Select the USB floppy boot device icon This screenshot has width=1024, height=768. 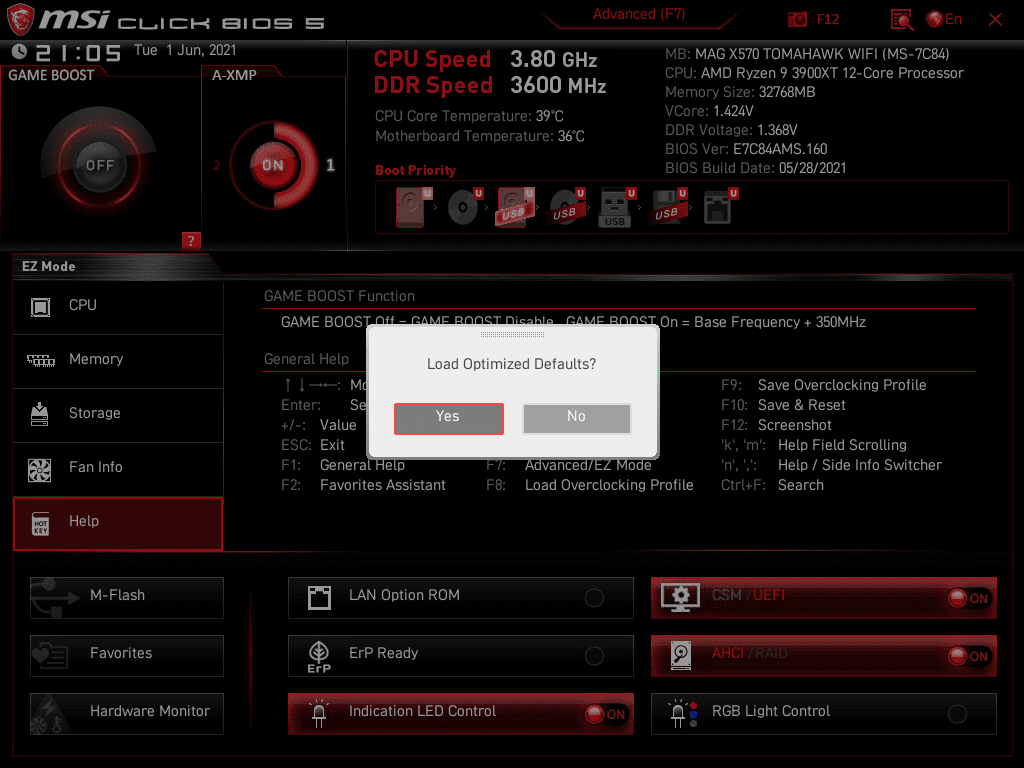668,208
